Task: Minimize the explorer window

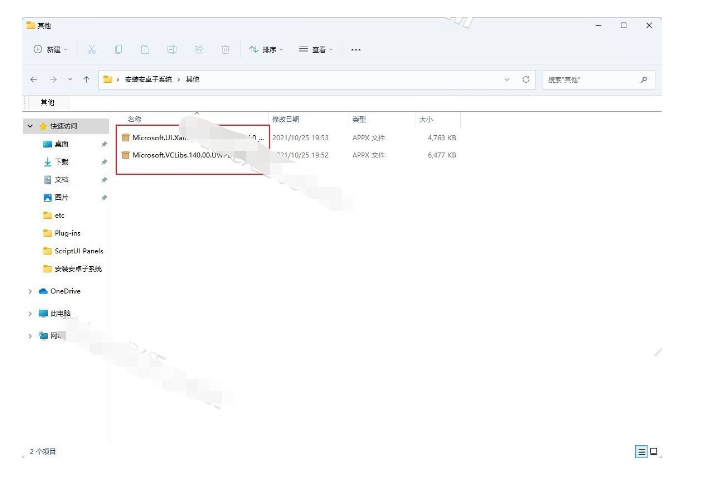Action: tap(599, 25)
